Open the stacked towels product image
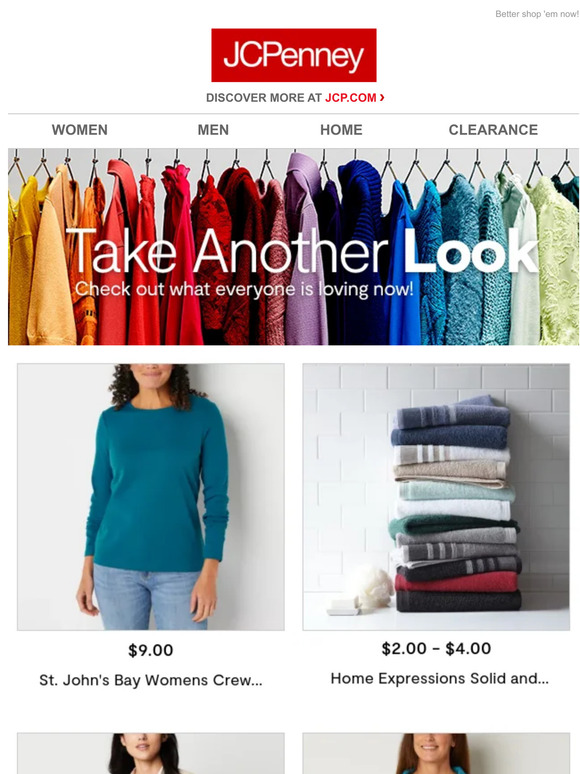Image resolution: width=580 pixels, height=774 pixels. pyautogui.click(x=436, y=497)
